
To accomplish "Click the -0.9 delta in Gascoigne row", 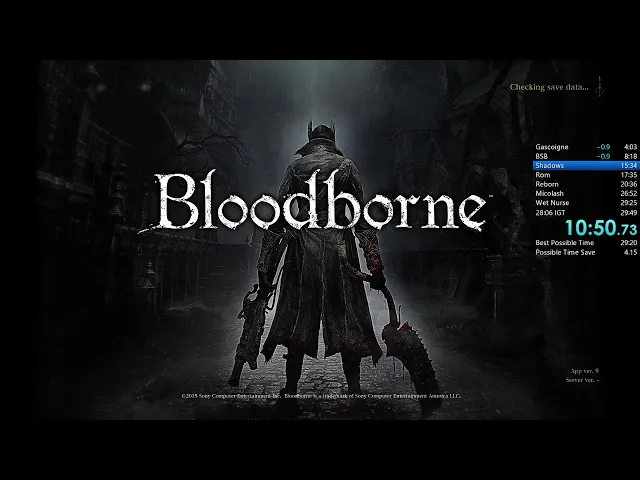I will (x=603, y=147).
